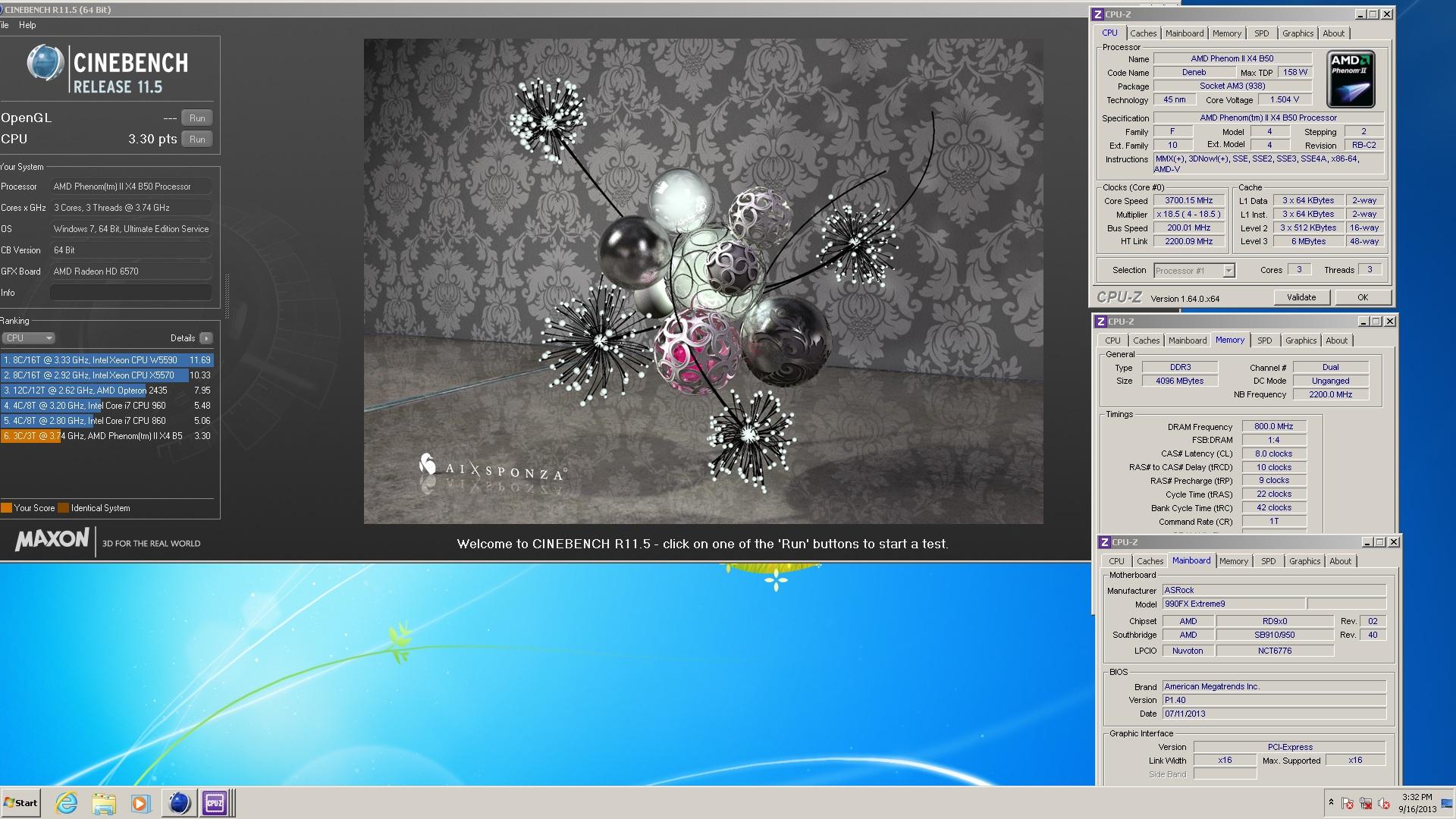Click the OK button in CPU-Z
The height and width of the screenshot is (819, 1456).
1363,297
